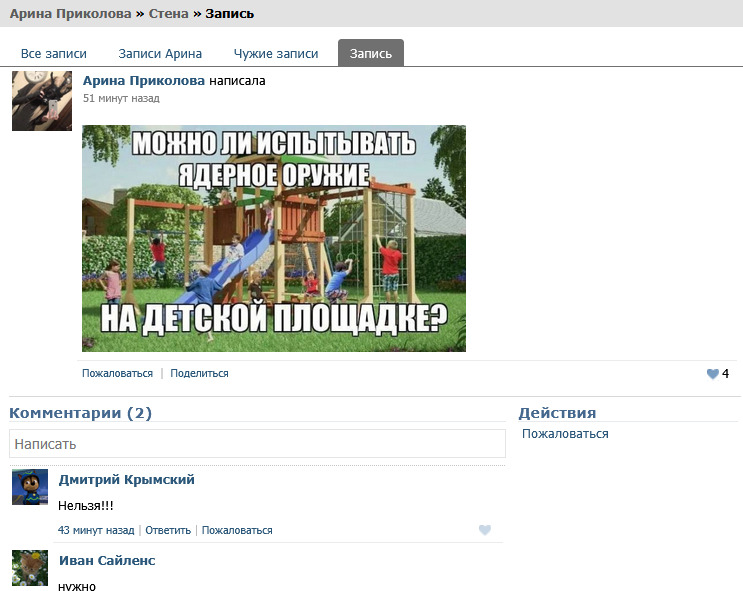The height and width of the screenshot is (591, 743).
Task: Share the post with Поделиться
Action: click(x=199, y=373)
